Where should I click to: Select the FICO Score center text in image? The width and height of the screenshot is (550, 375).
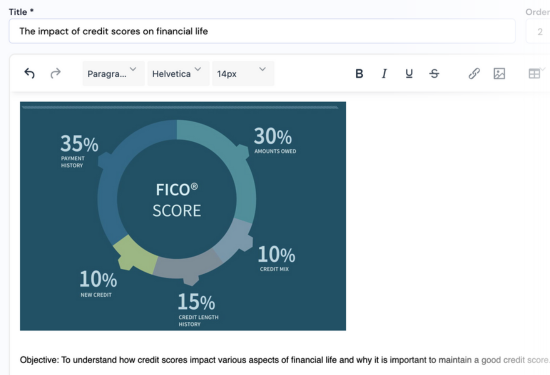[x=177, y=200]
